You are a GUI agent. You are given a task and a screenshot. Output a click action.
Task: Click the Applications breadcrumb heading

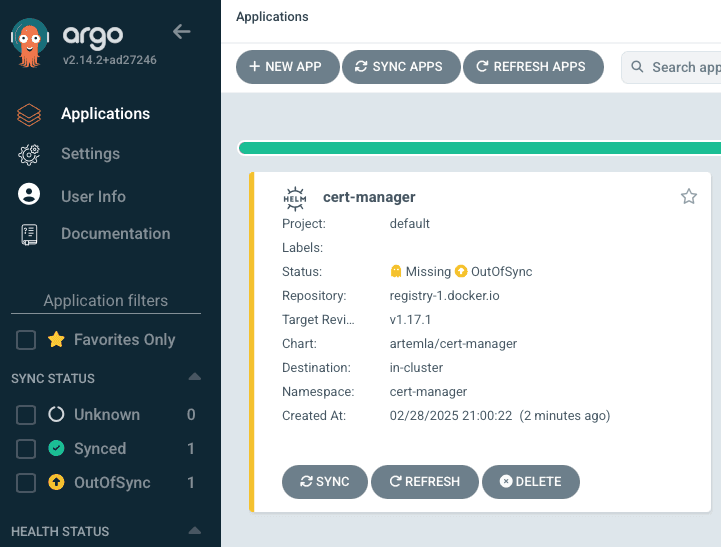[x=272, y=17]
